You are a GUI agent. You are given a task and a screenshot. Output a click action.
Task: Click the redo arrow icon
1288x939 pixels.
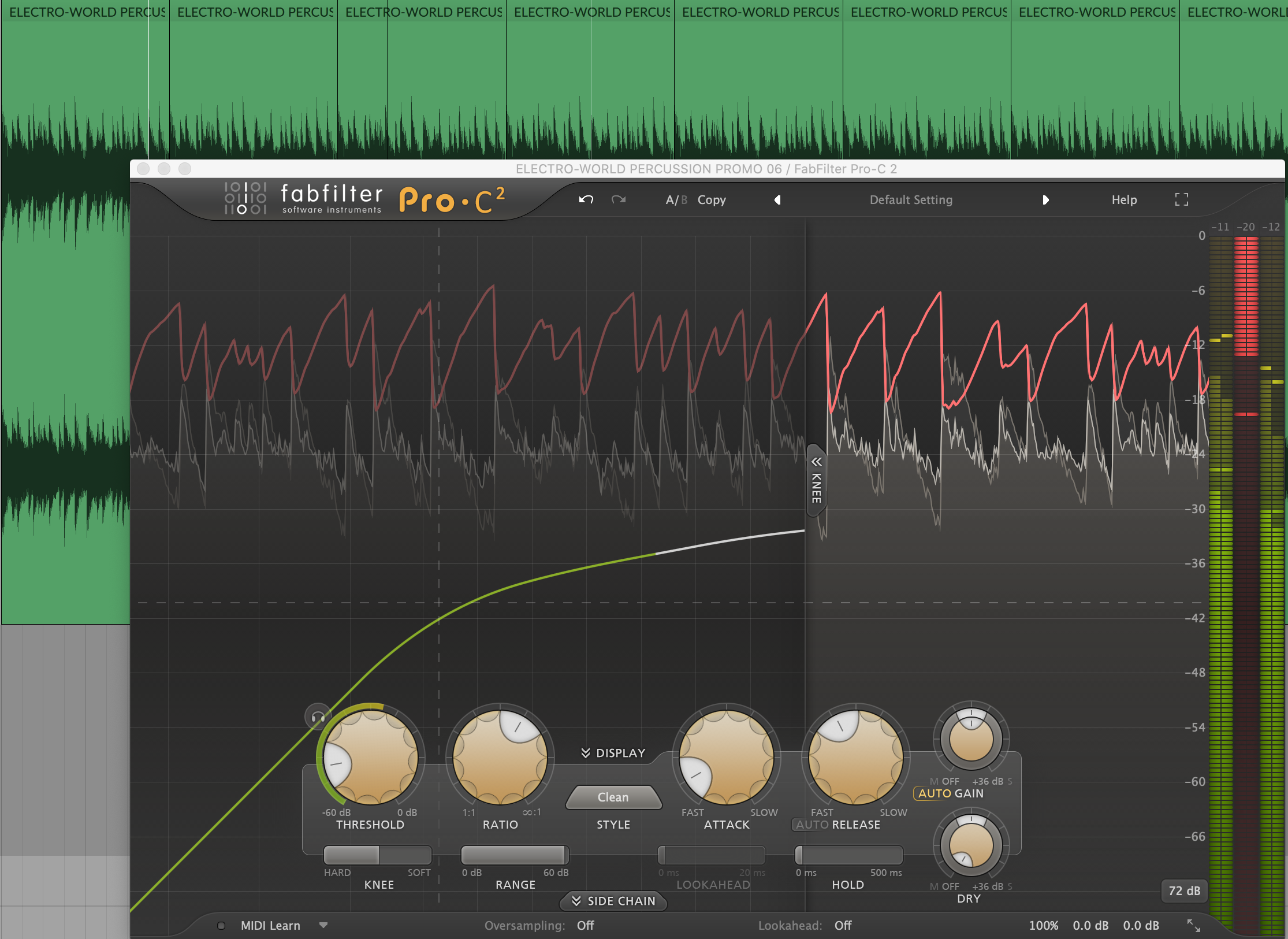pyautogui.click(x=619, y=199)
